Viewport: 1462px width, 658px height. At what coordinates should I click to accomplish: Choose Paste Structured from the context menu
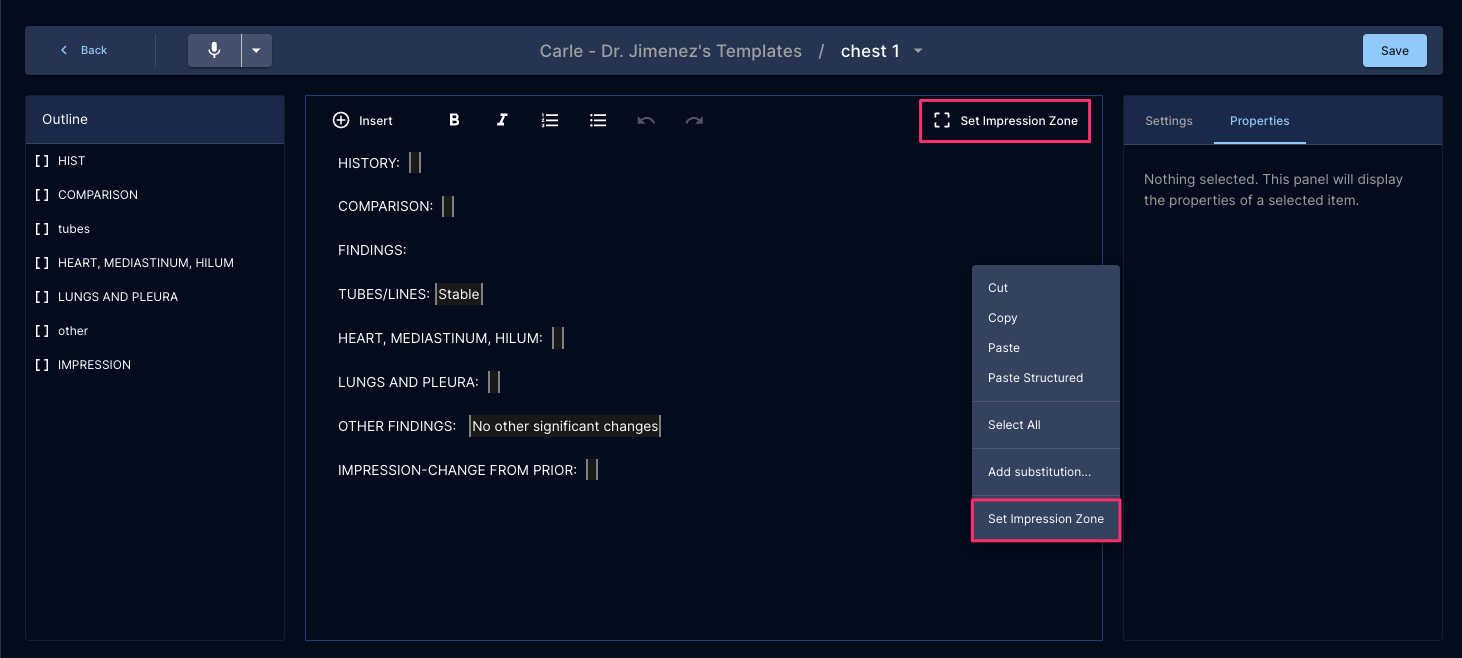pyautogui.click(x=1045, y=378)
